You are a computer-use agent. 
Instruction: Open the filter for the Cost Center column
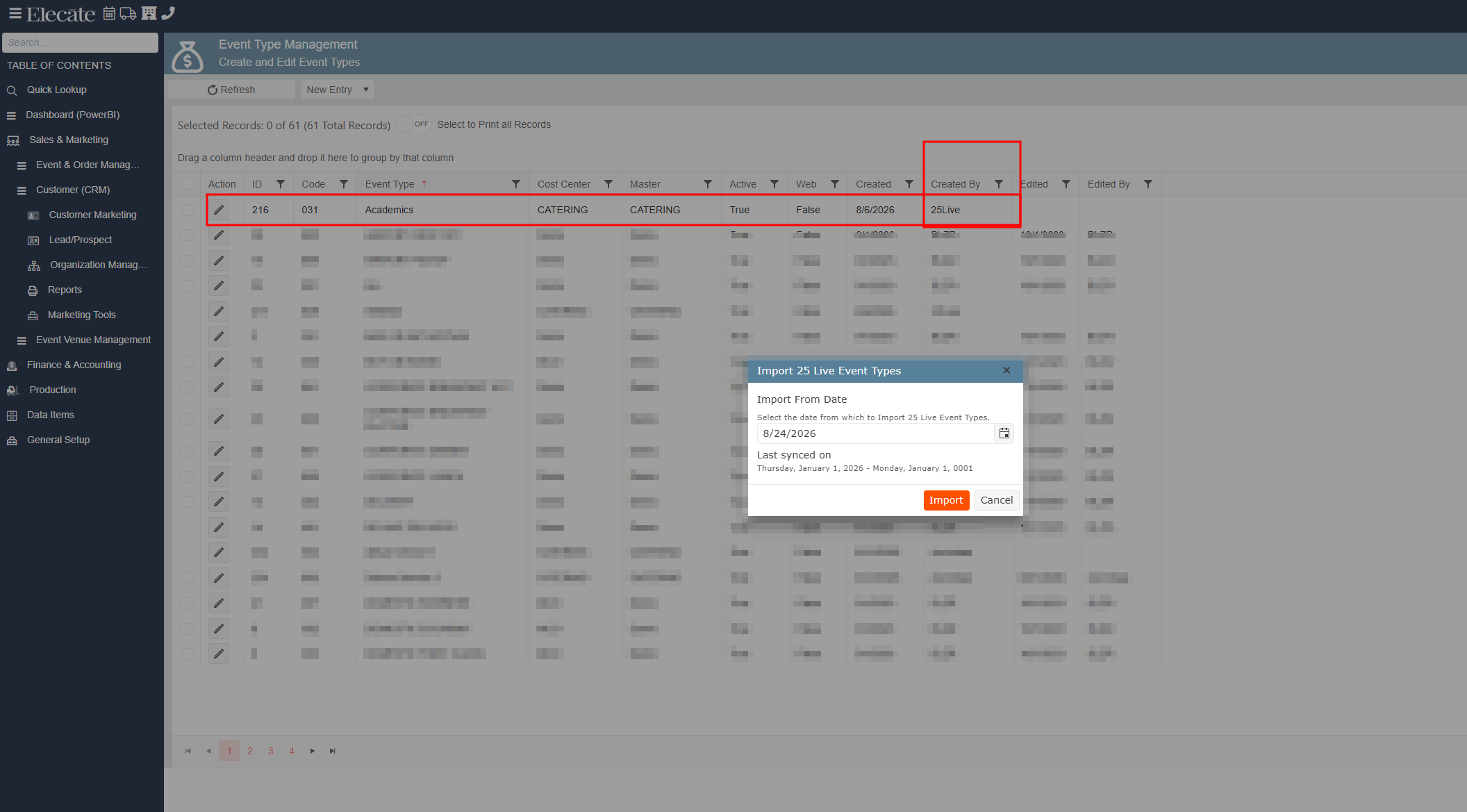click(x=608, y=184)
